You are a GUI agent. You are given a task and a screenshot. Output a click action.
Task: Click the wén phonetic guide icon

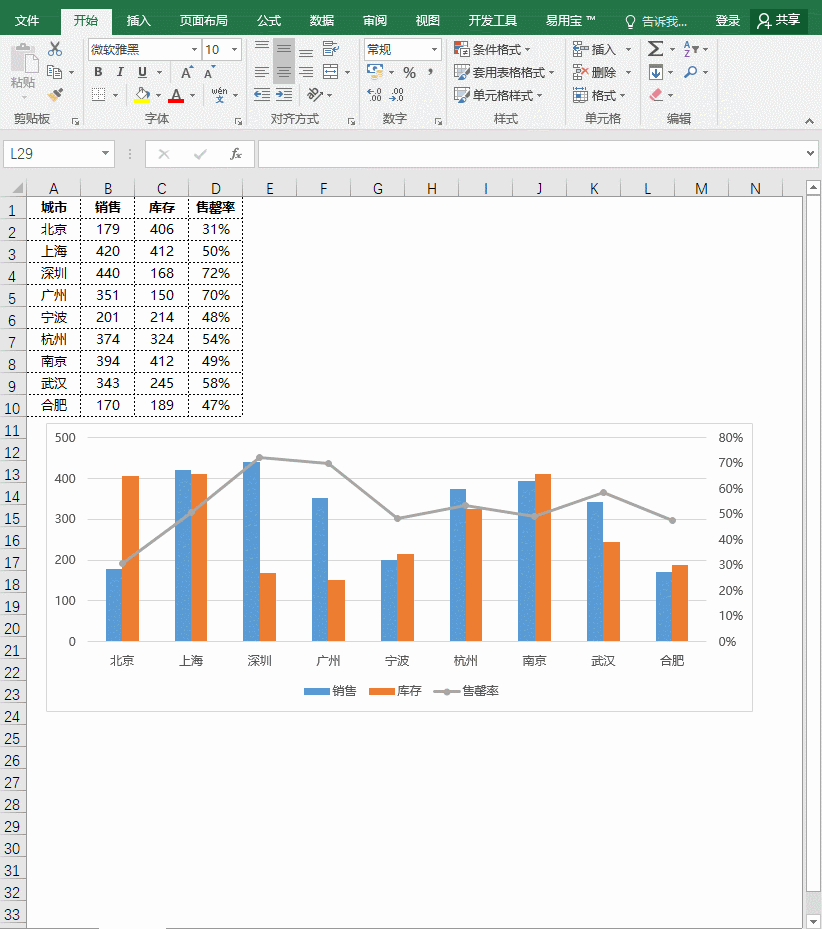219,95
